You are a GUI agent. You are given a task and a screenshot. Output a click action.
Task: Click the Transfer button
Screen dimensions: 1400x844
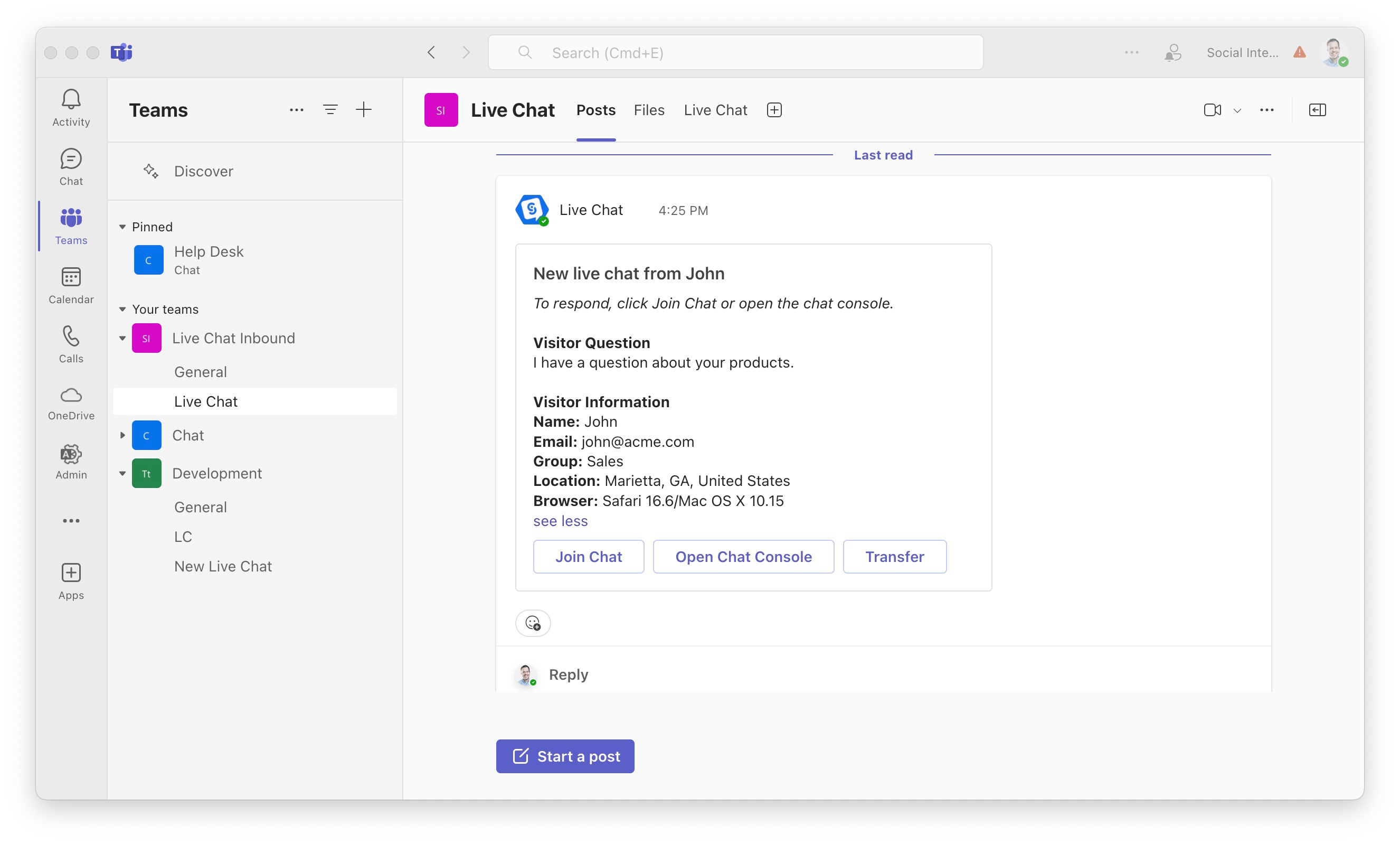tap(894, 556)
